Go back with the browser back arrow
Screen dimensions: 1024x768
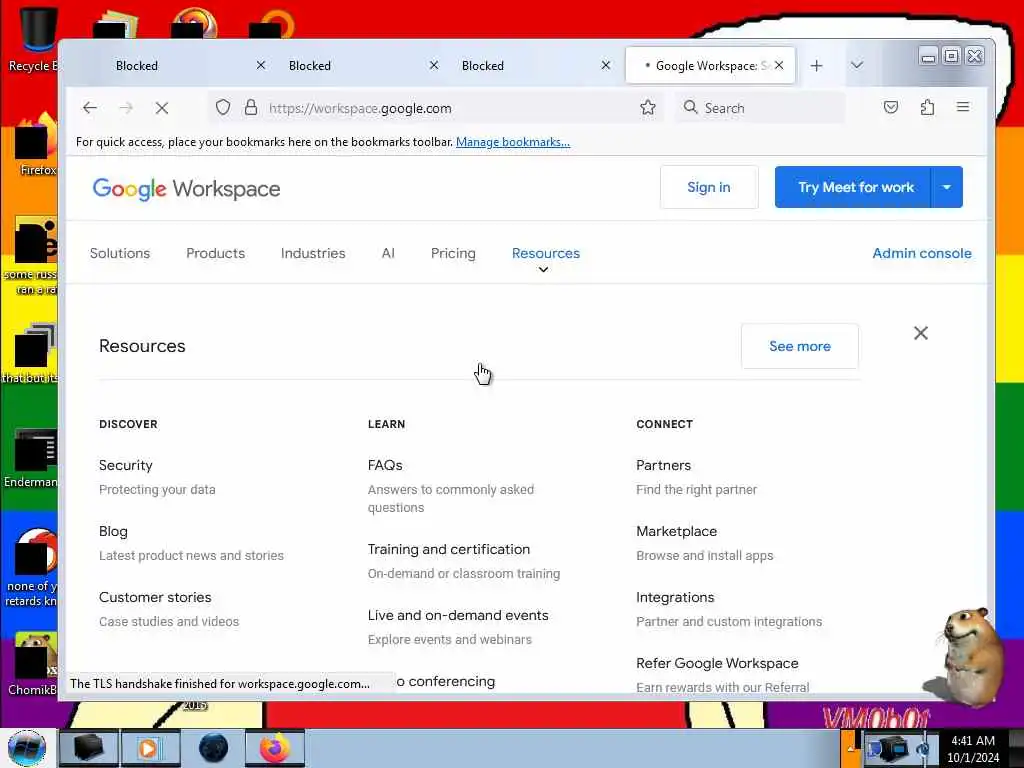89,108
